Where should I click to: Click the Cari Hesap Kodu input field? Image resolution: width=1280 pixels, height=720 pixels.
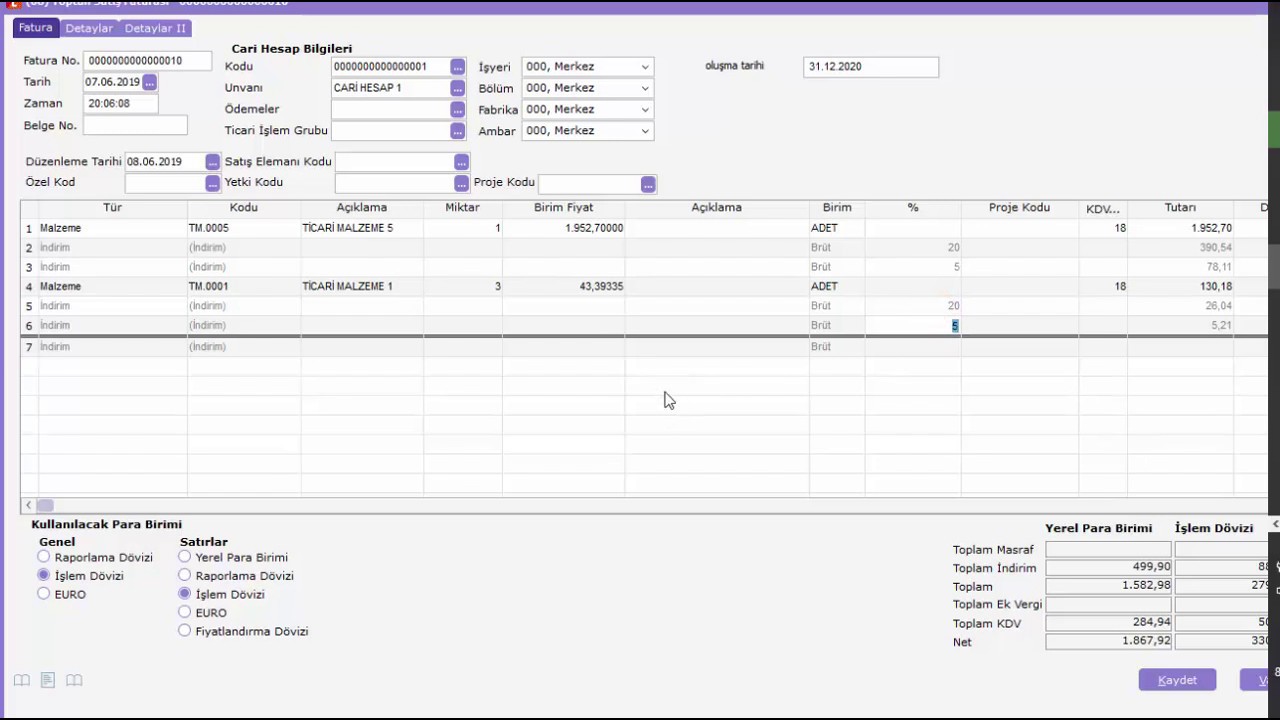(390, 67)
